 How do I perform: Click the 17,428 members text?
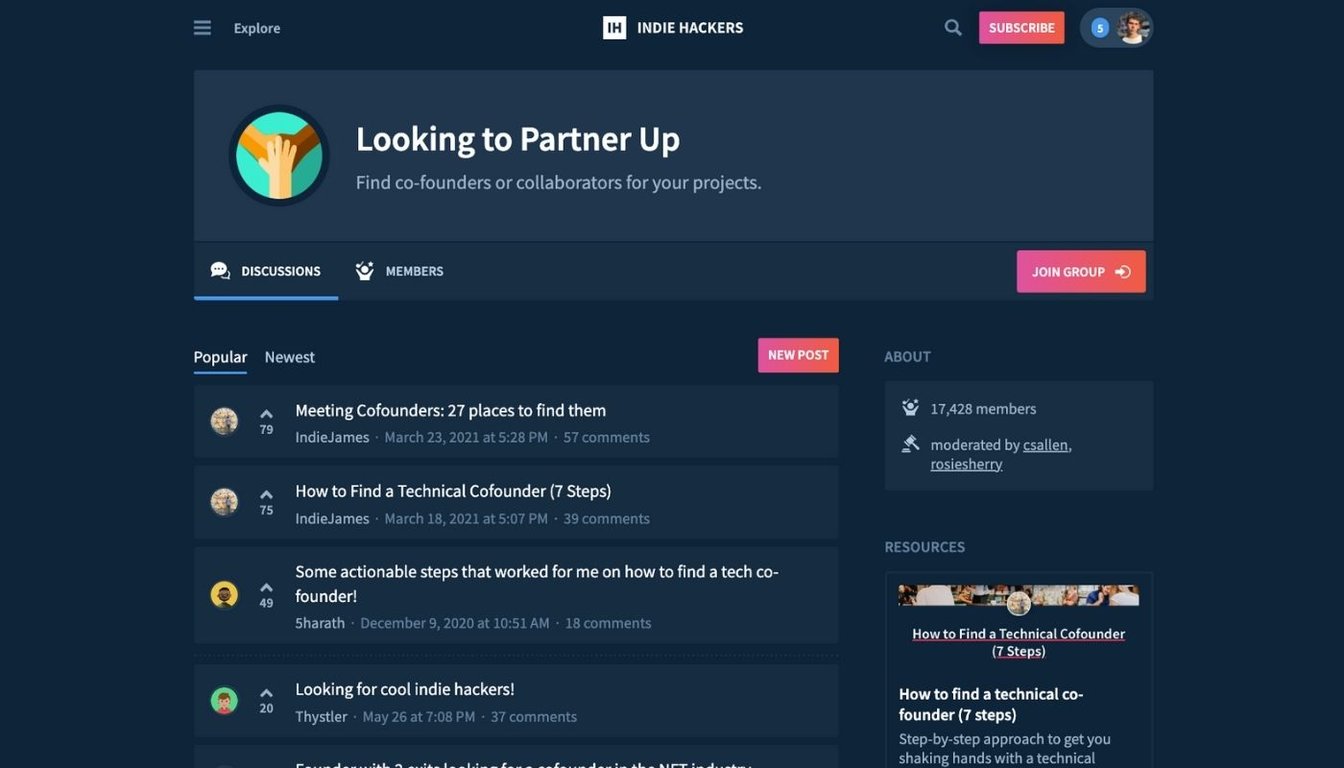tap(983, 409)
